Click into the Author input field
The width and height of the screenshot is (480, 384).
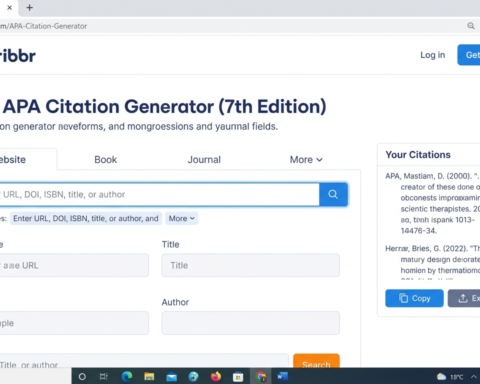click(251, 323)
